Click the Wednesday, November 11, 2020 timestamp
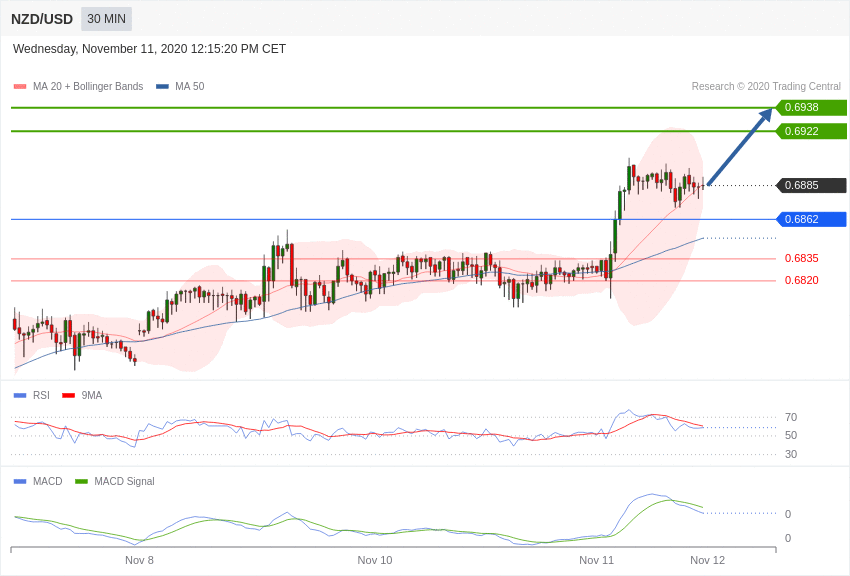The height and width of the screenshot is (576, 850). [149, 49]
